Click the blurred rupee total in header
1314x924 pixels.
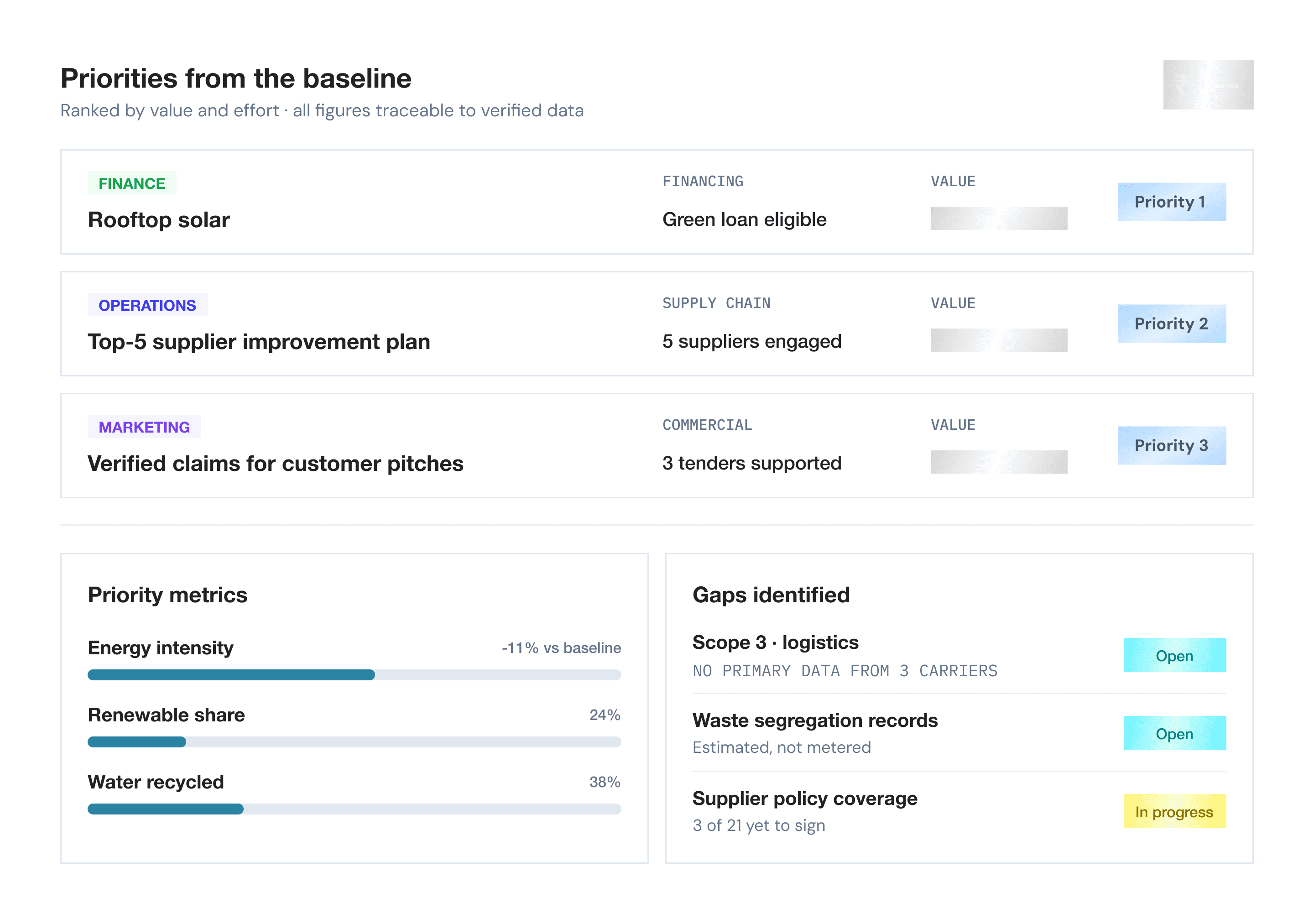[1208, 85]
